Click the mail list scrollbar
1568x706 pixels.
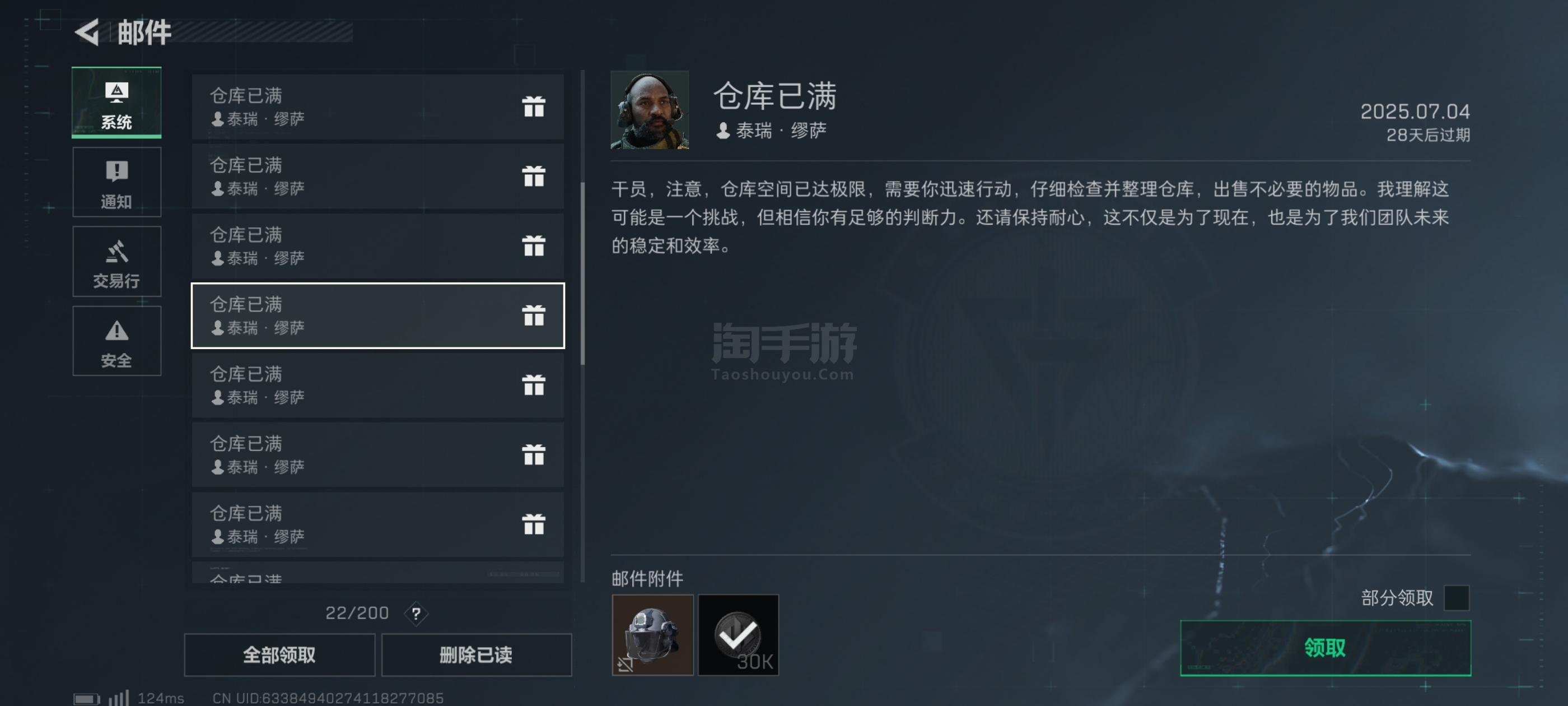click(x=582, y=273)
